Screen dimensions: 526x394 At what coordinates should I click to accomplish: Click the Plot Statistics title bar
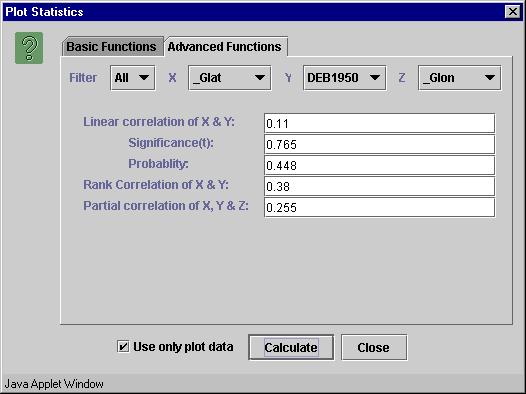[x=253, y=12]
